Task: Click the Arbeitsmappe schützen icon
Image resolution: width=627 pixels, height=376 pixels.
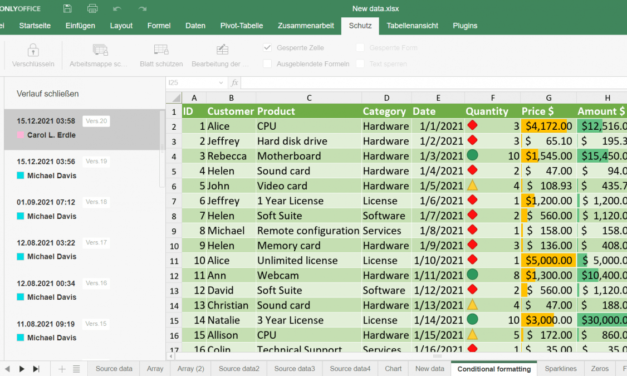Action: pos(100,50)
